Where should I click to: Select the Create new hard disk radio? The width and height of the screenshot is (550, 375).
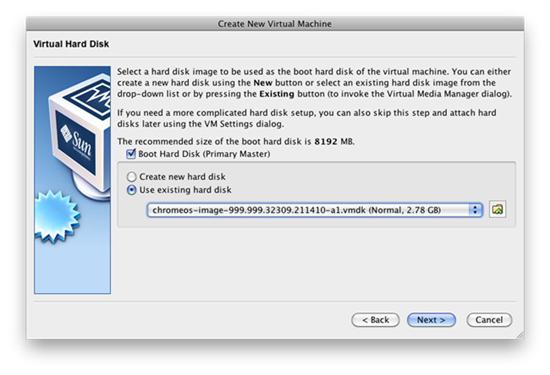tap(131, 176)
